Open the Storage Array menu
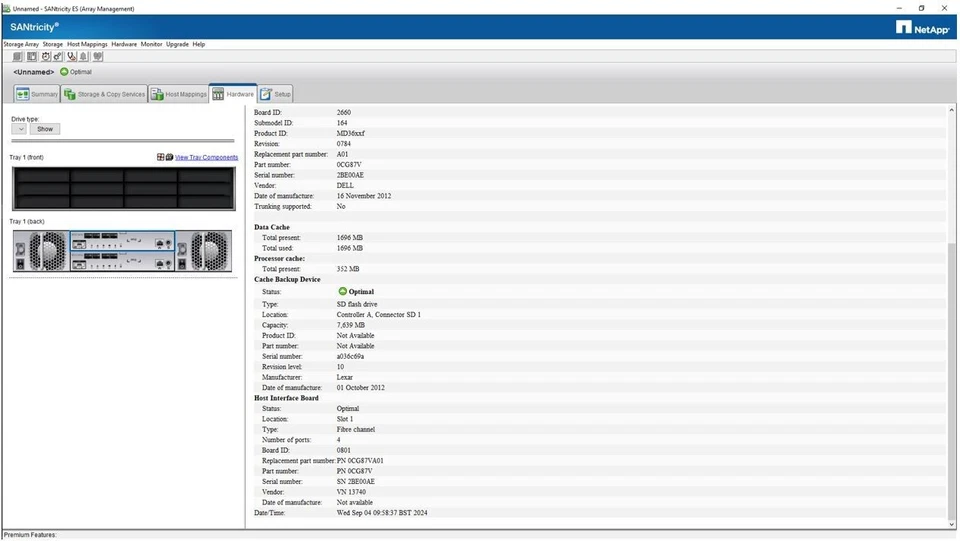The width and height of the screenshot is (960, 541). tap(21, 44)
